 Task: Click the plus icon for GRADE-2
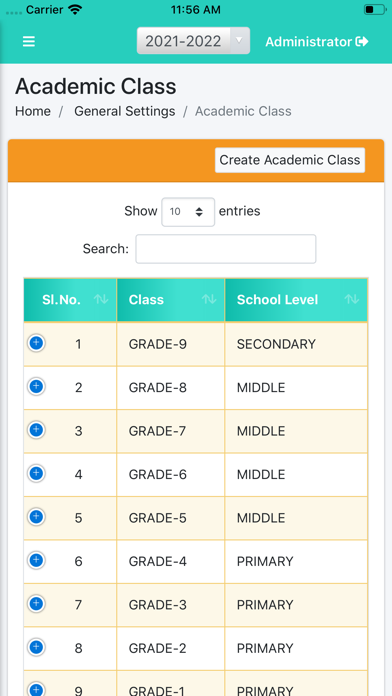pos(36,648)
